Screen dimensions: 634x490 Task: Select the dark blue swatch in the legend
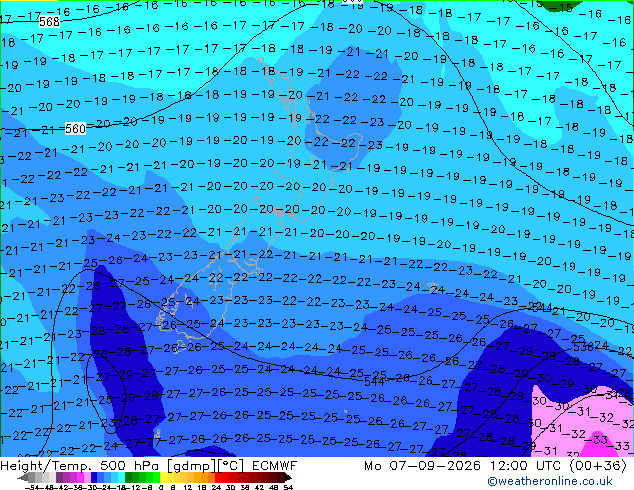pos(94,477)
